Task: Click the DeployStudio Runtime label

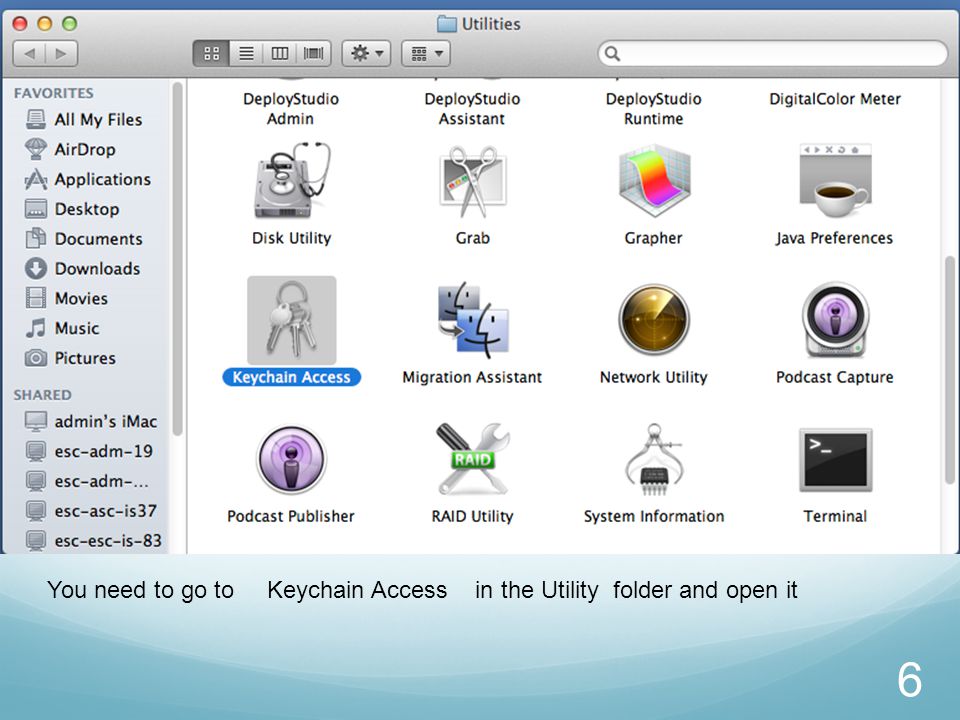Action: 653,108
